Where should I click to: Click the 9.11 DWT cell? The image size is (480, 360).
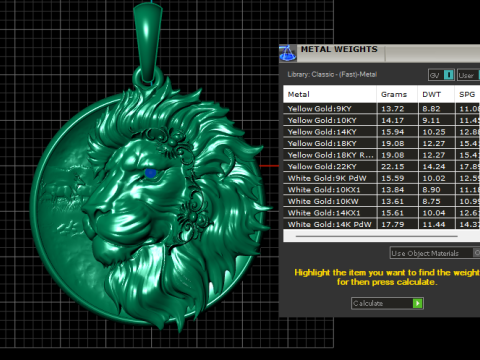coord(436,120)
